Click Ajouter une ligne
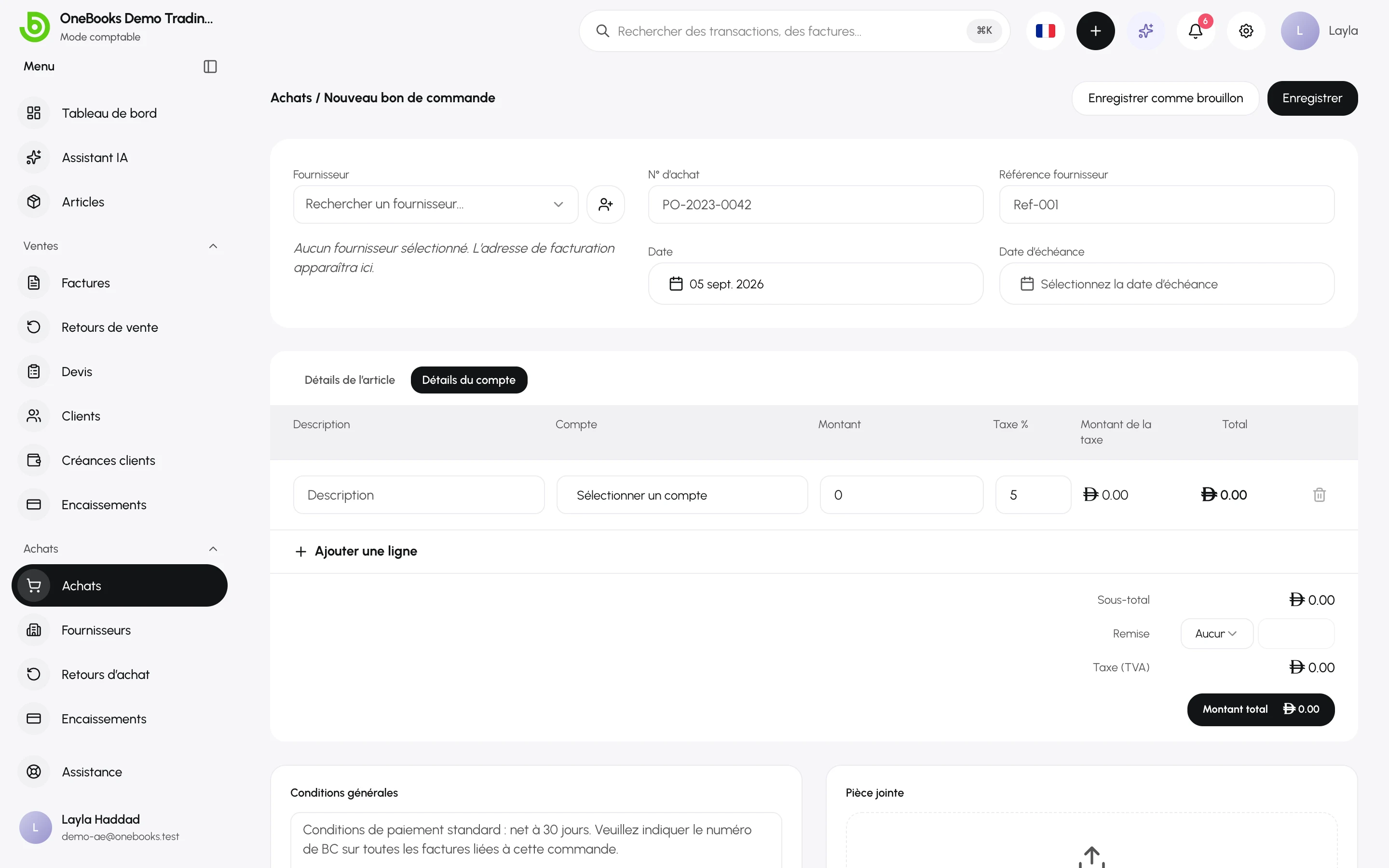 [x=356, y=551]
